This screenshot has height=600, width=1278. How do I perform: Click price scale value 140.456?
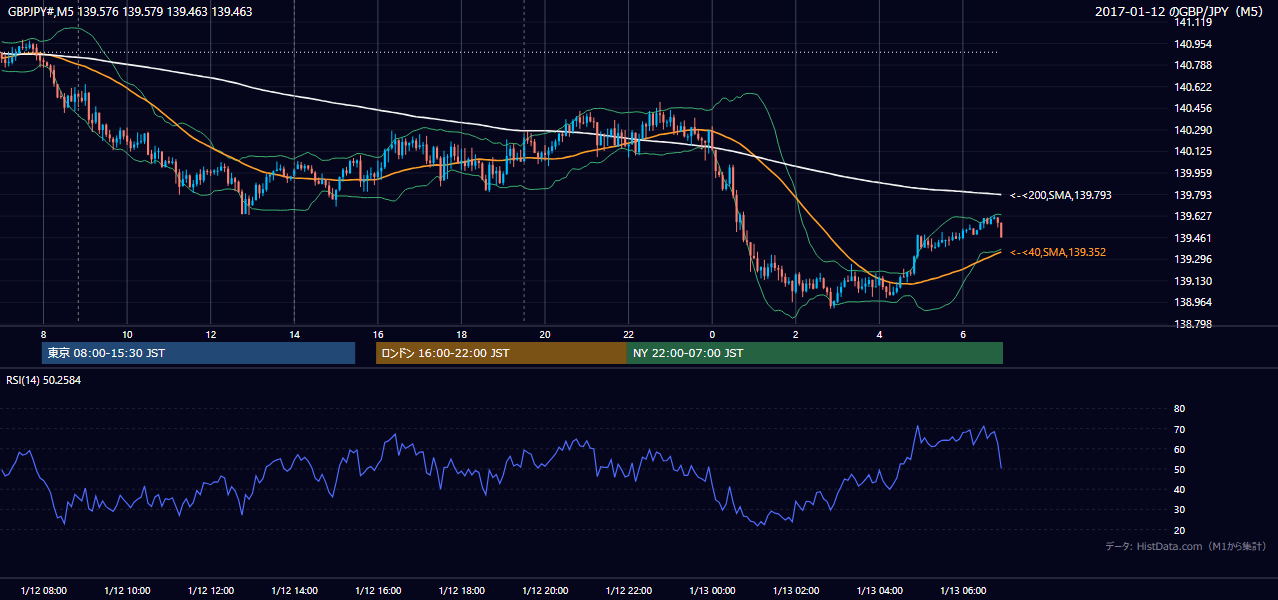pyautogui.click(x=1195, y=109)
